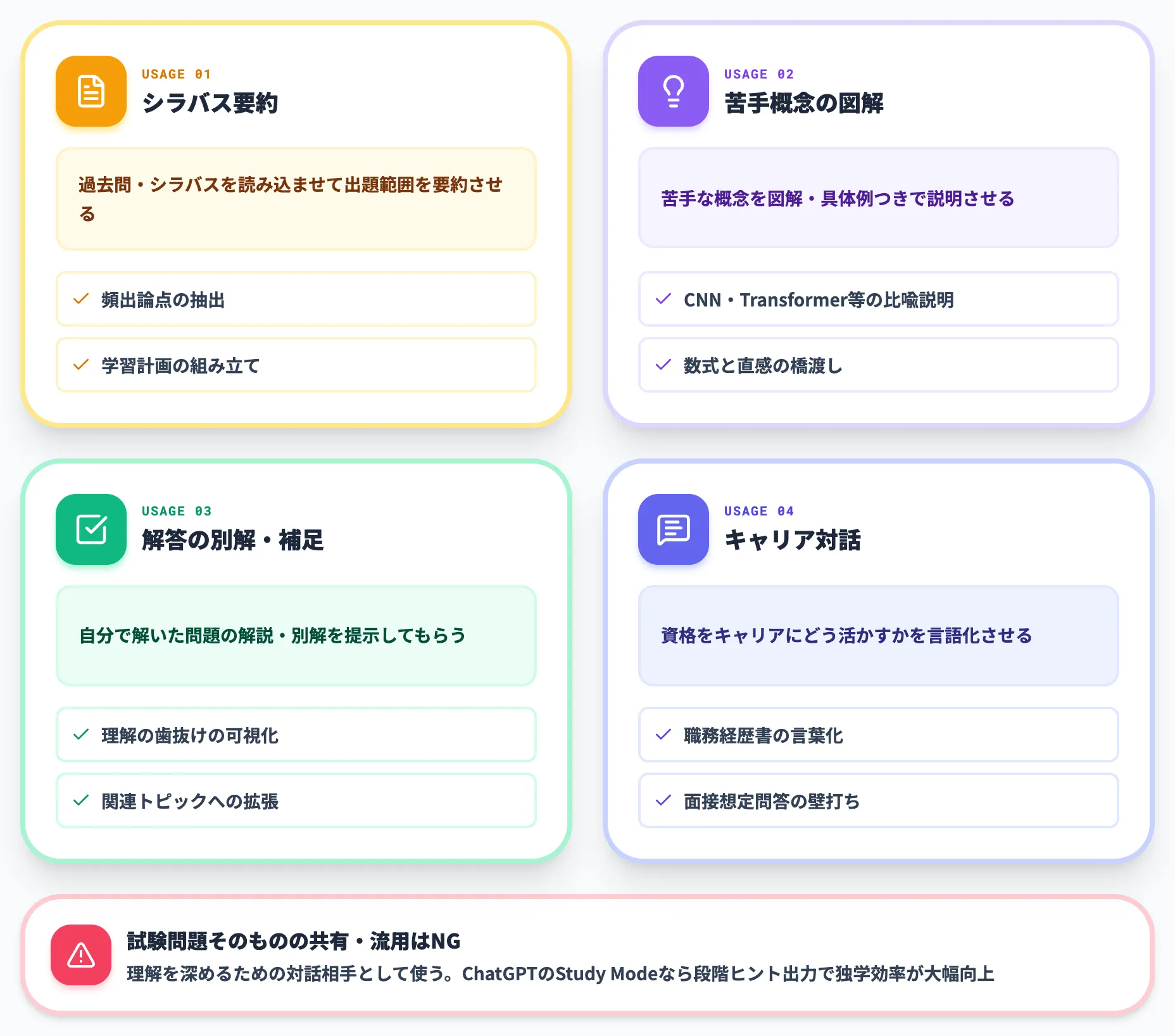This screenshot has width=1175, height=1036.
Task: Click the red warning triangle icon
Action: tap(81, 955)
